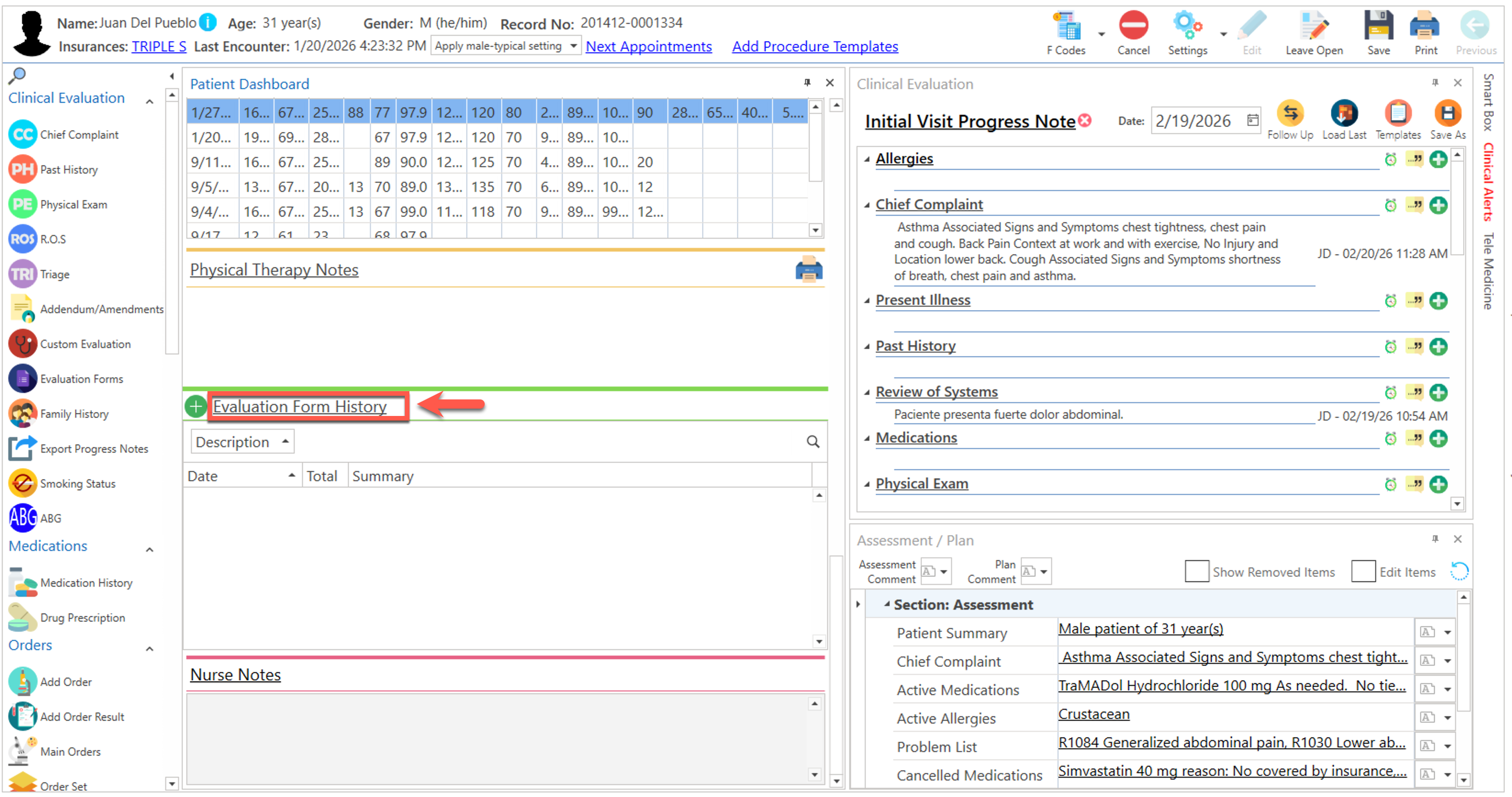Viewport: 1512px width, 797px height.
Task: Add a new Evaluation Form History entry
Action: click(x=196, y=406)
